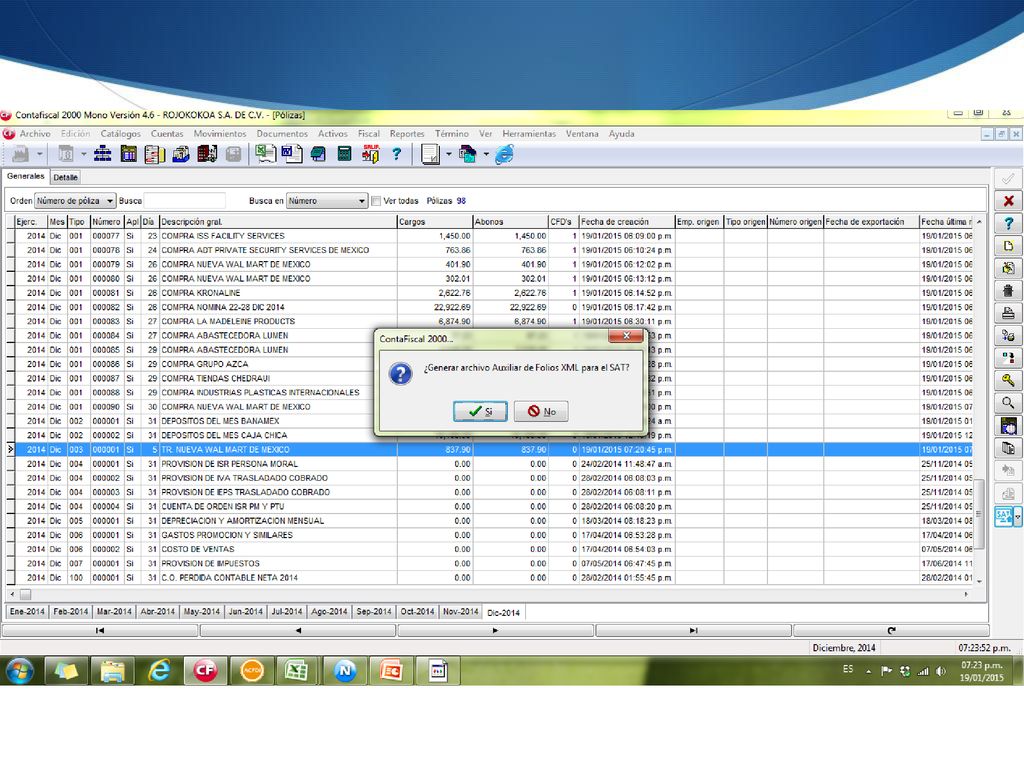Image resolution: width=1024 pixels, height=768 pixels.
Task: Click the magnifying glass search sidebar button
Action: (x=1008, y=403)
